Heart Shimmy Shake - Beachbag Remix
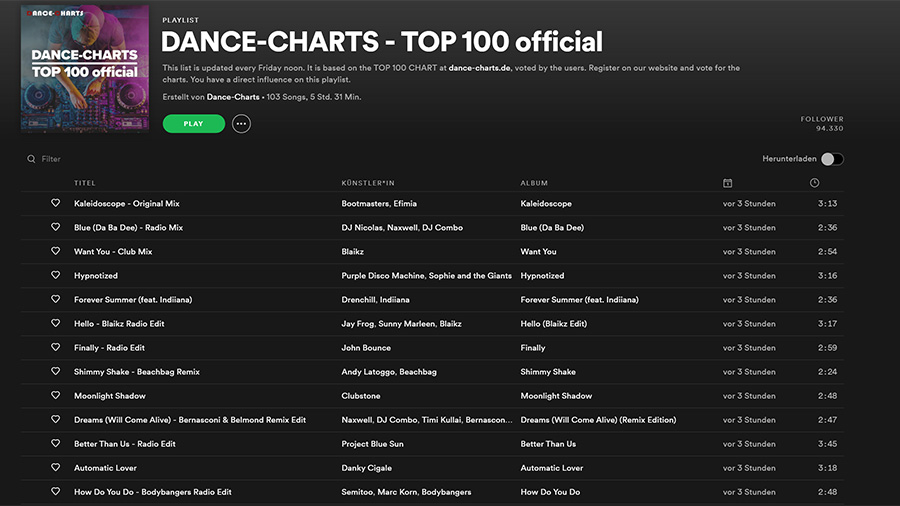Image resolution: width=900 pixels, height=506 pixels. (x=56, y=372)
